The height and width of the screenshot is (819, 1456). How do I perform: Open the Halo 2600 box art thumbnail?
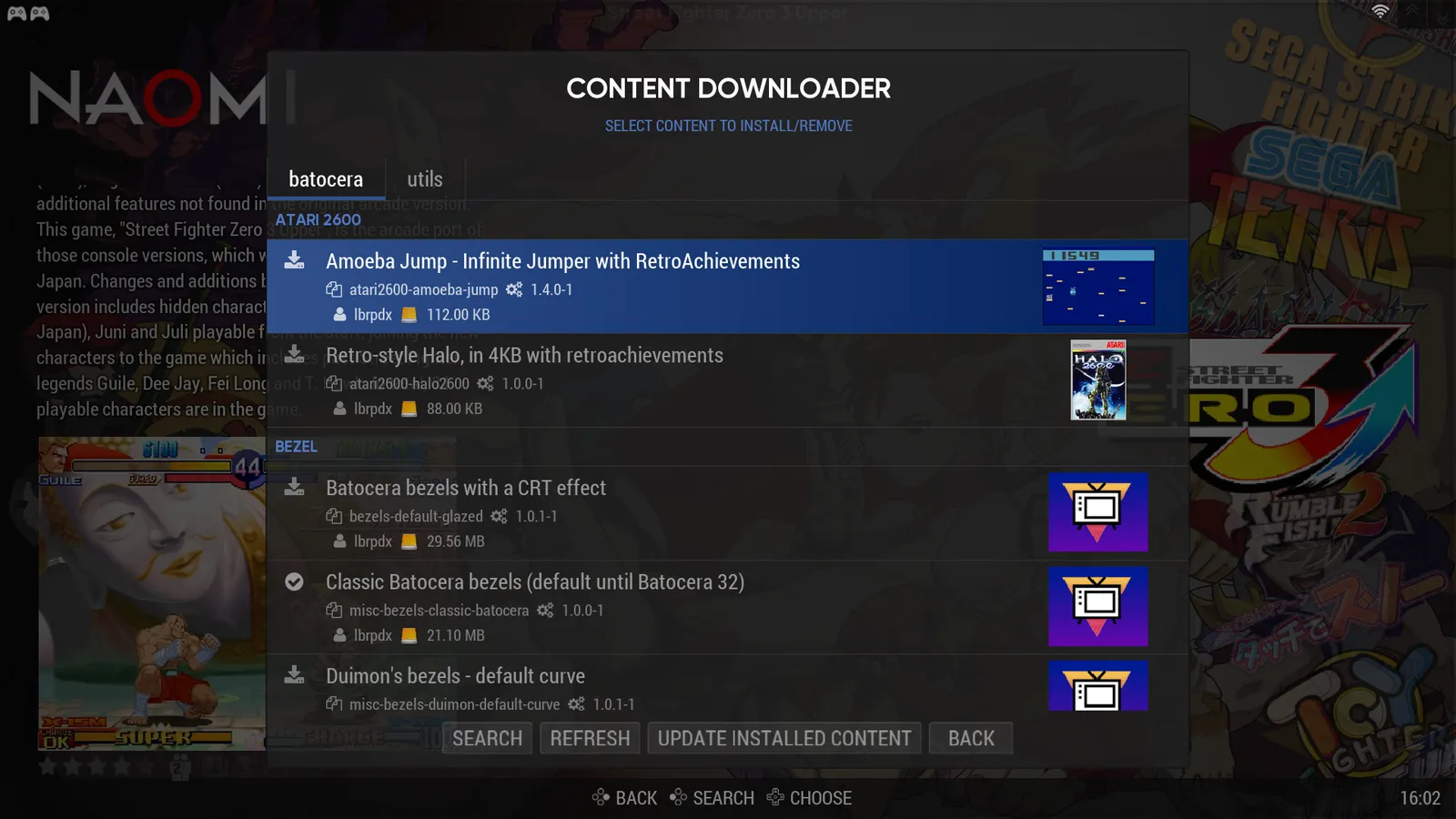click(x=1097, y=380)
